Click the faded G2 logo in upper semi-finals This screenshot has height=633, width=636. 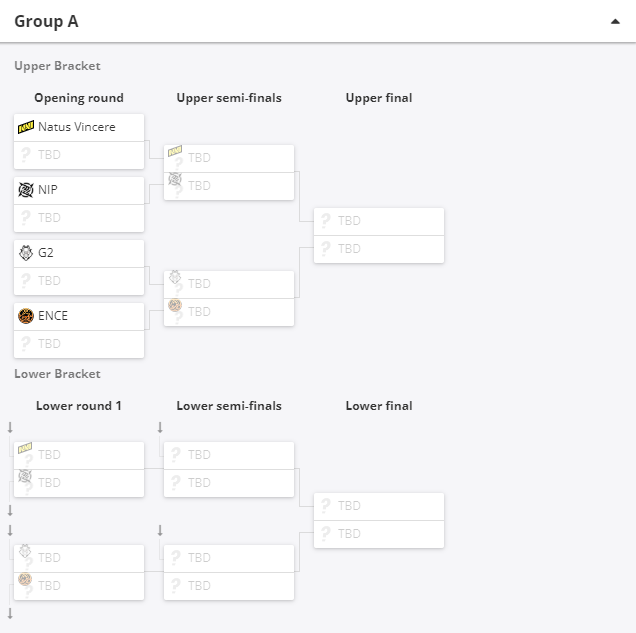point(175,277)
